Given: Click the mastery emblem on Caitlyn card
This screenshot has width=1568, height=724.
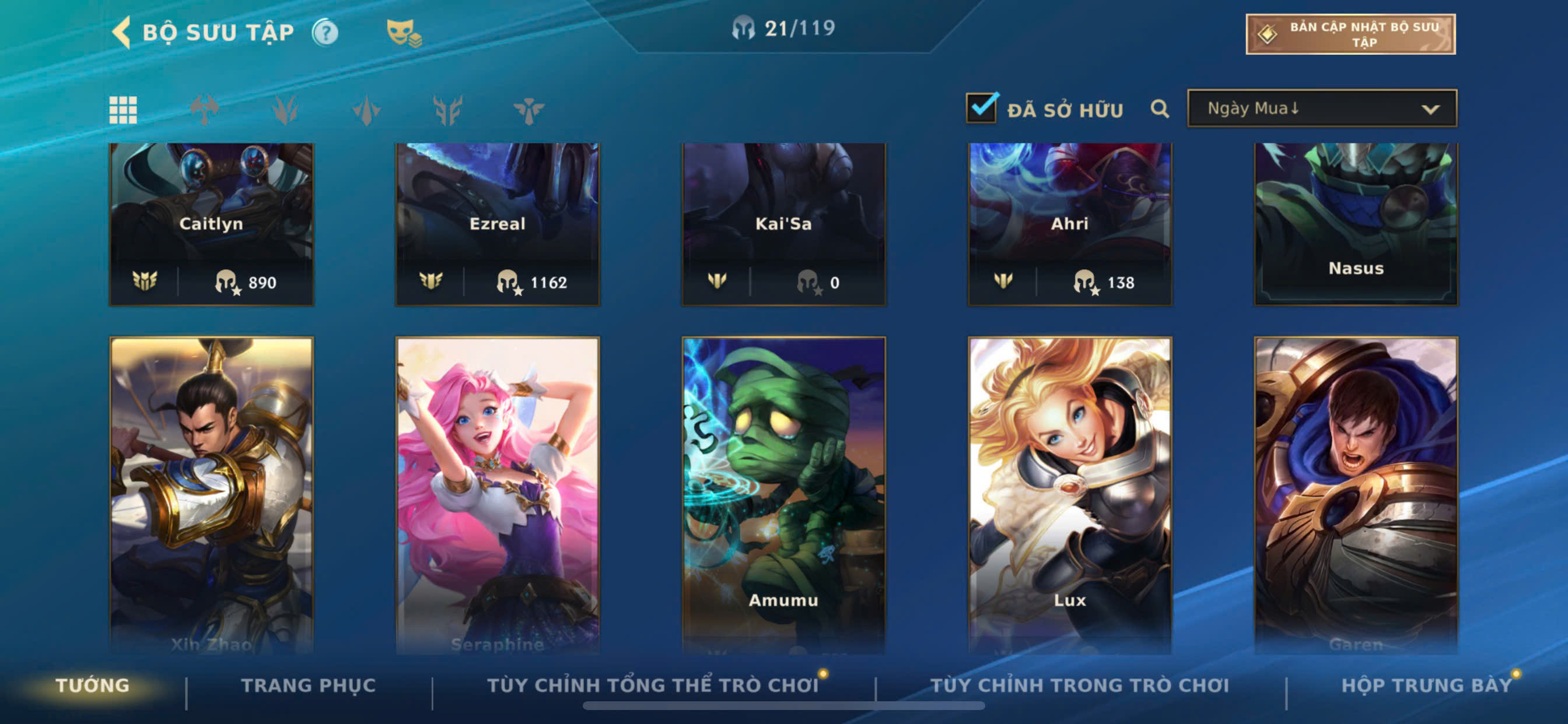Looking at the screenshot, I should pyautogui.click(x=144, y=280).
